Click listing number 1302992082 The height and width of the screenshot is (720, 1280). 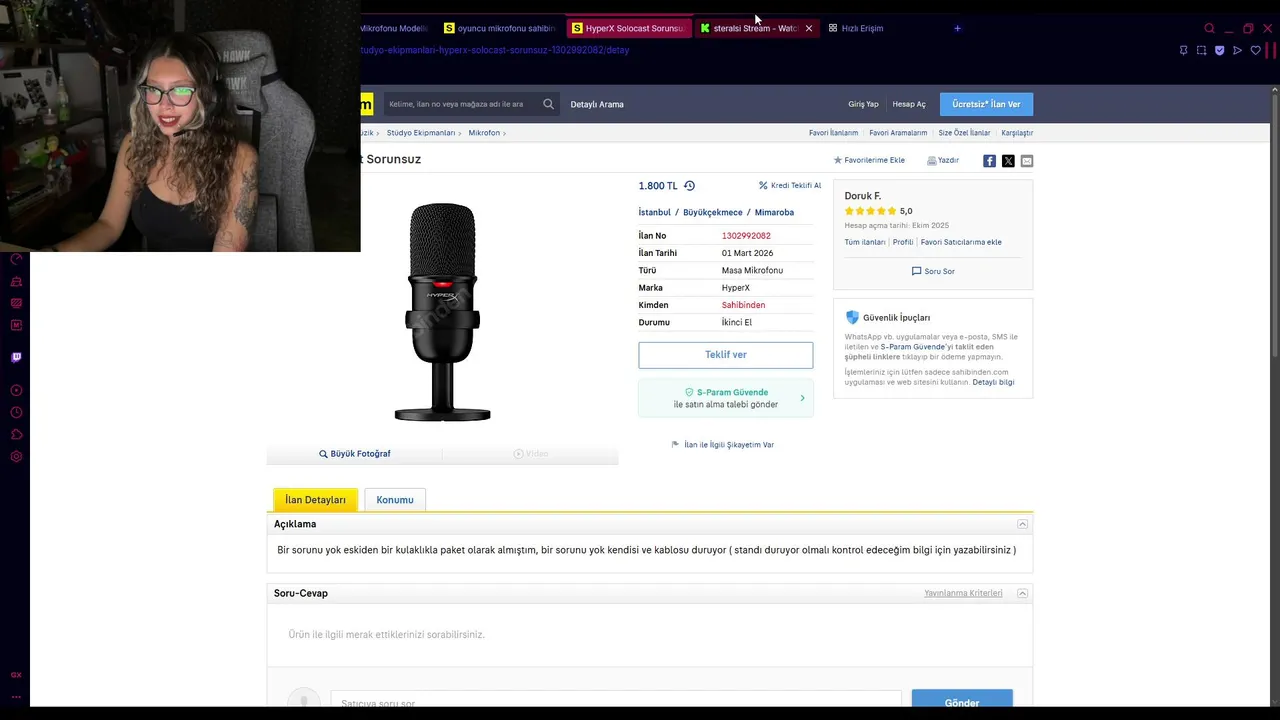coord(746,236)
